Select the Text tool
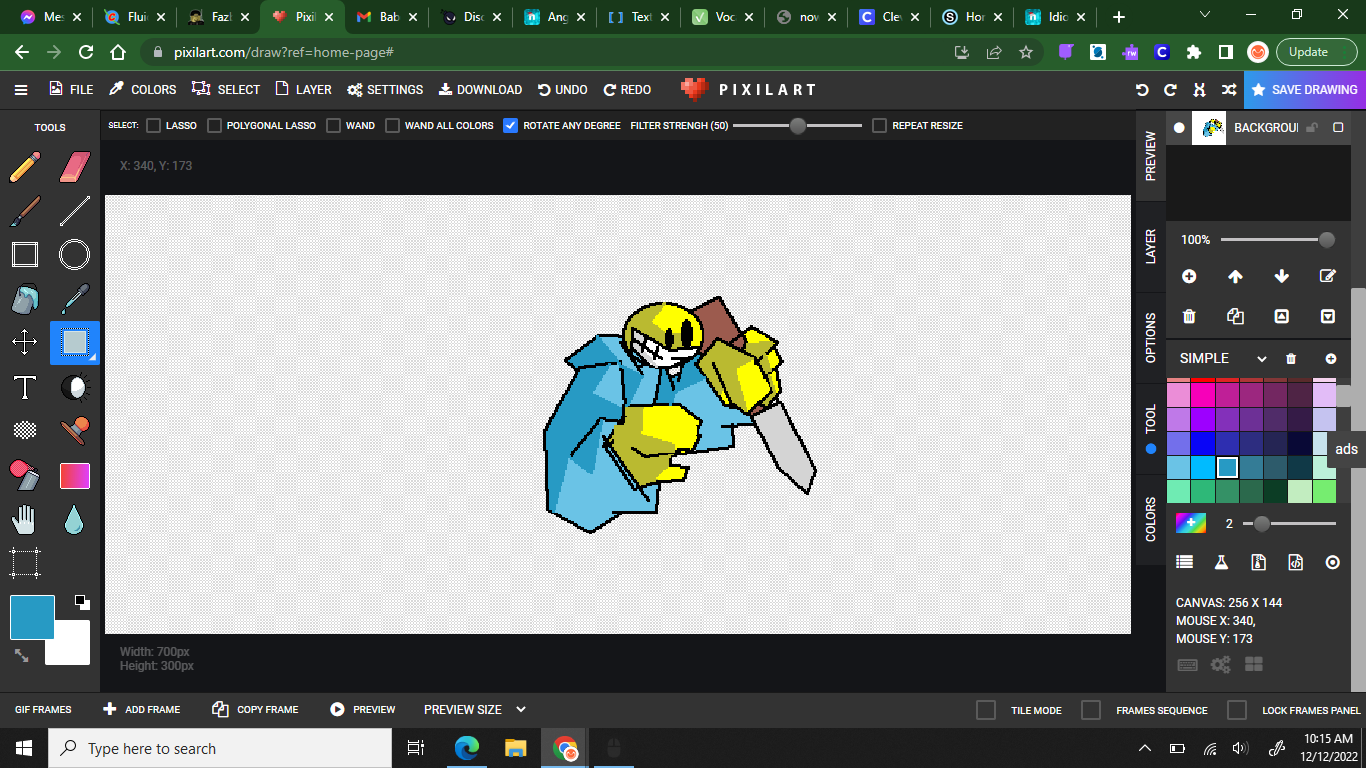Screen dimensions: 1366x768 [25, 387]
